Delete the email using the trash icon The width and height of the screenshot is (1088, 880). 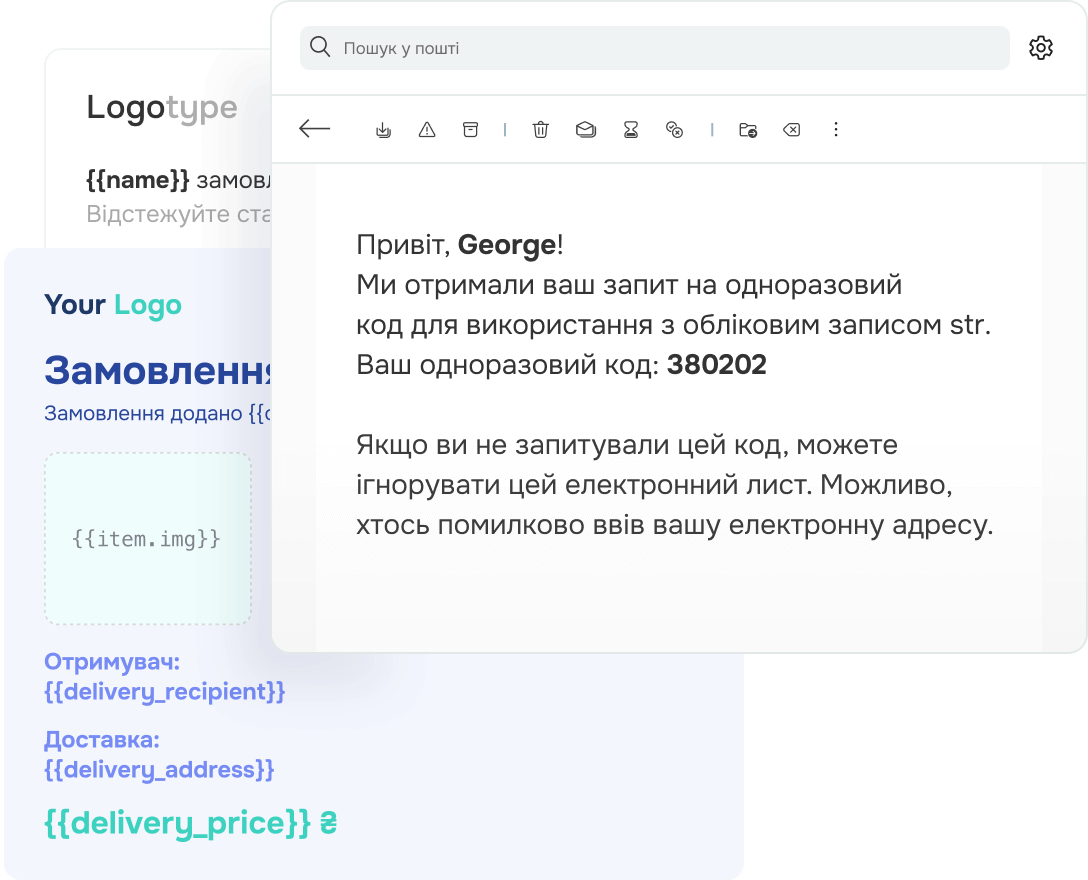(x=540, y=129)
